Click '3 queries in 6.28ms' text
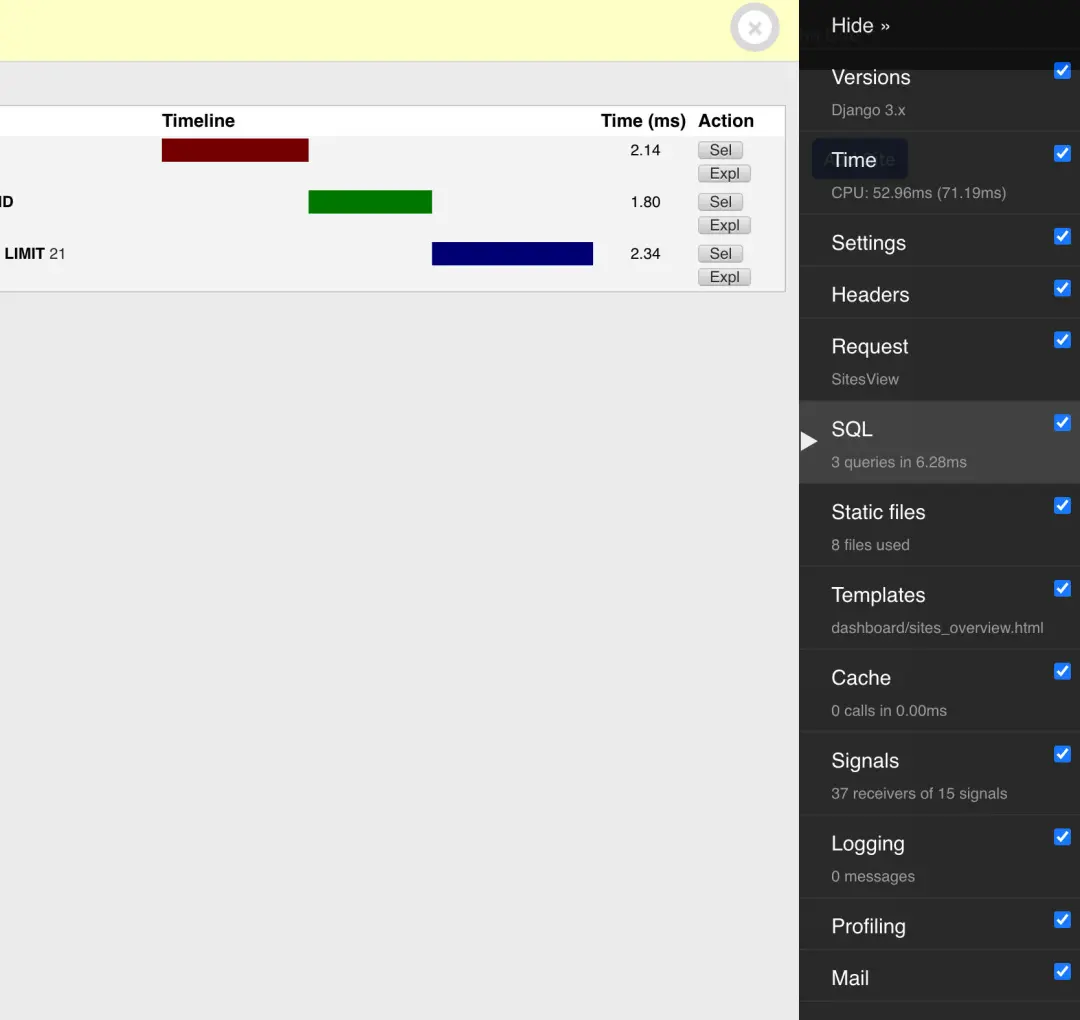 898,462
